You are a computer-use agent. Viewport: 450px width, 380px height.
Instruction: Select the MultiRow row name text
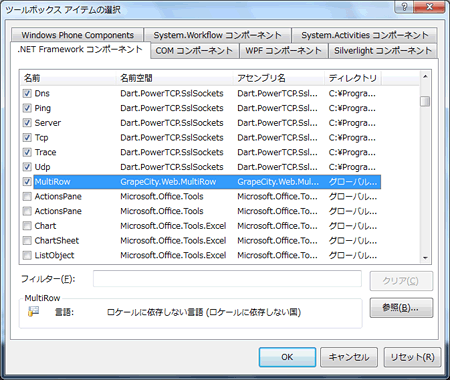click(x=52, y=182)
